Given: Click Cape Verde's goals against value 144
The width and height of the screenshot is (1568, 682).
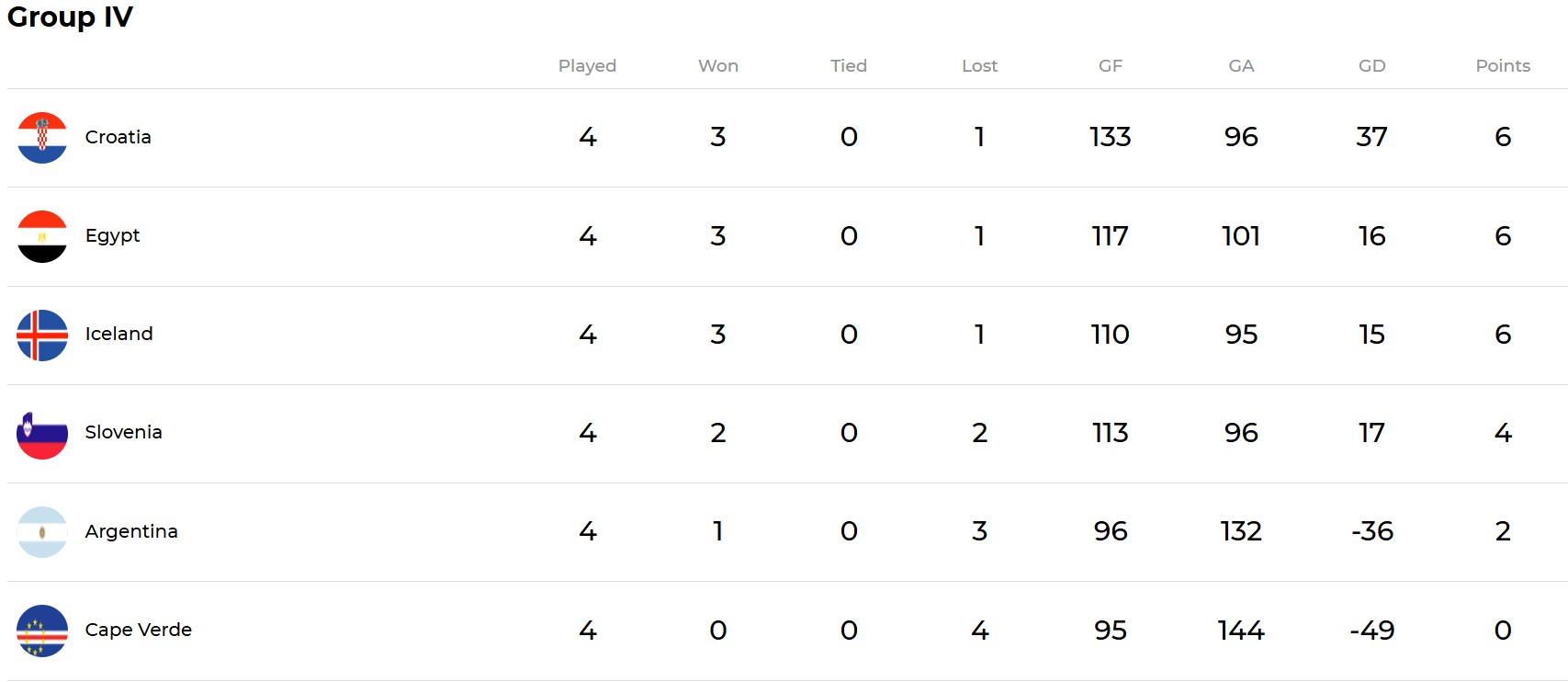Looking at the screenshot, I should (1241, 631).
